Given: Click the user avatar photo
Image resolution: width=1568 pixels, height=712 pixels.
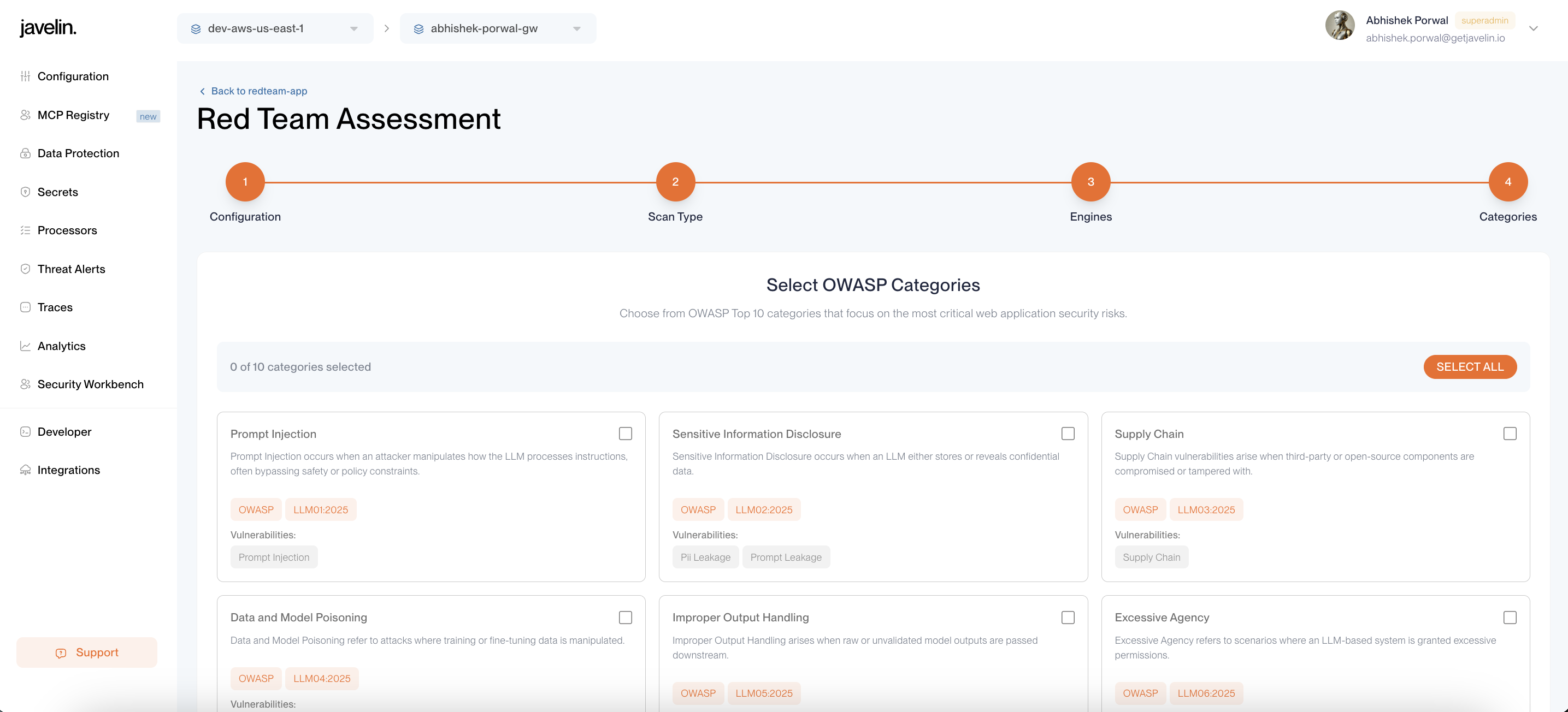Looking at the screenshot, I should click(1340, 26).
